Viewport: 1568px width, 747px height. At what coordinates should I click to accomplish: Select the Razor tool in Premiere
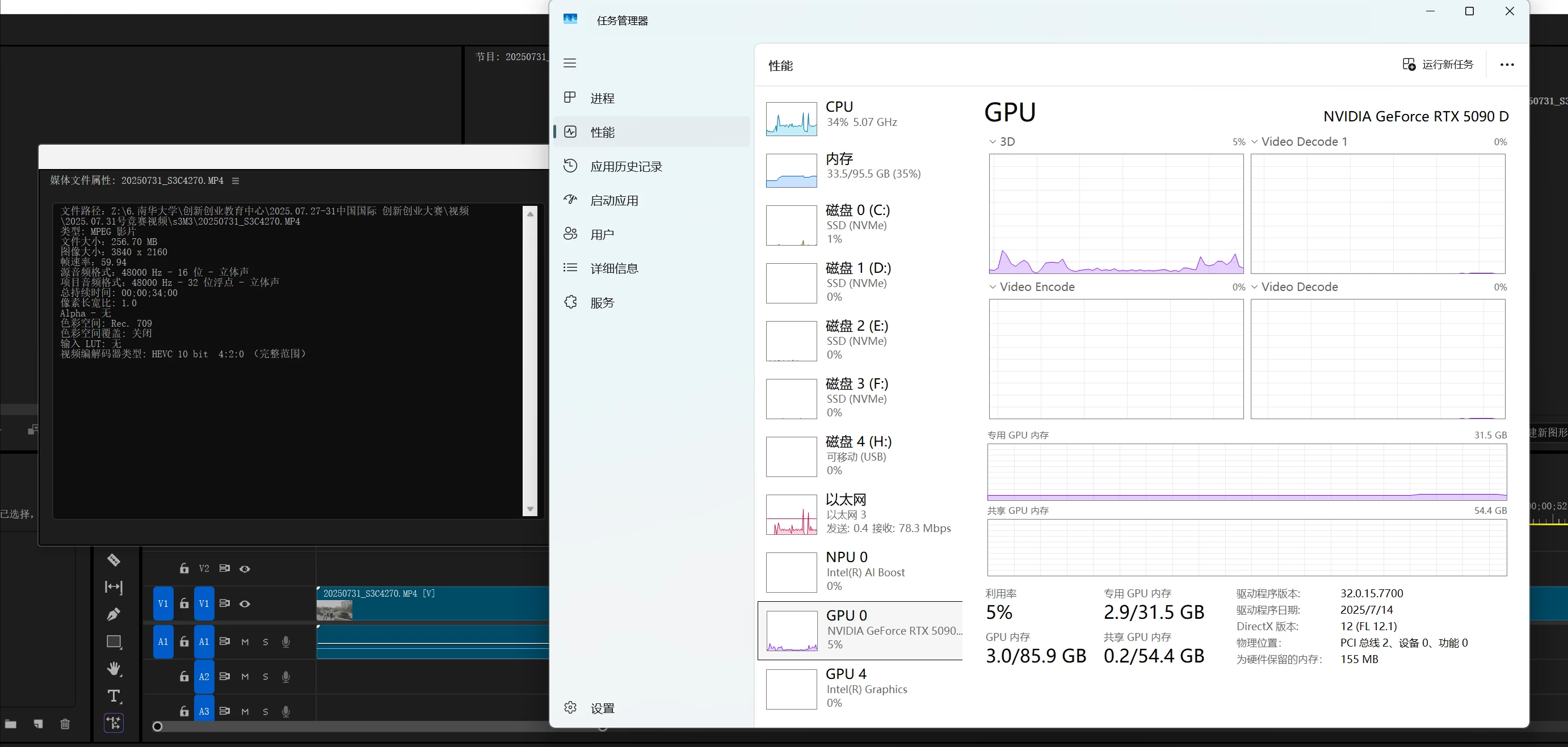(x=114, y=560)
